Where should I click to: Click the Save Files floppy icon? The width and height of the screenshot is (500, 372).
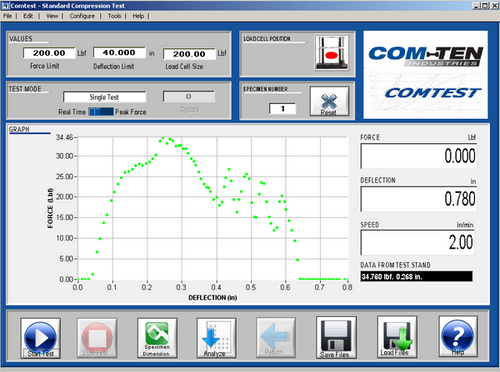click(336, 337)
